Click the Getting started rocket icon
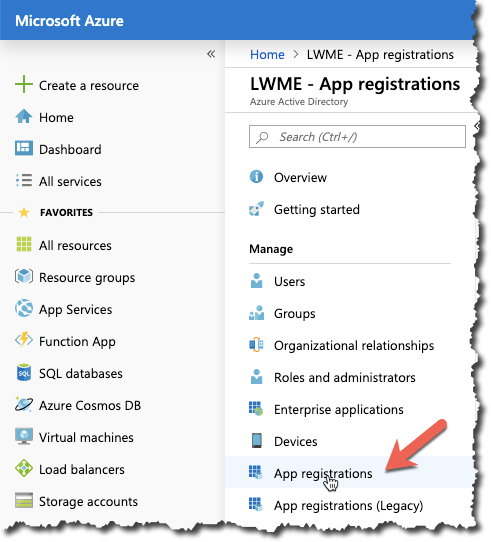This screenshot has width=491, height=542. click(256, 209)
